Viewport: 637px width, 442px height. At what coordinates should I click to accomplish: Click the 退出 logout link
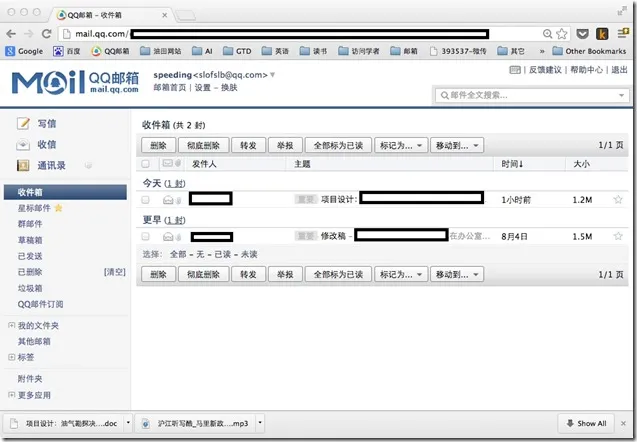(619, 70)
